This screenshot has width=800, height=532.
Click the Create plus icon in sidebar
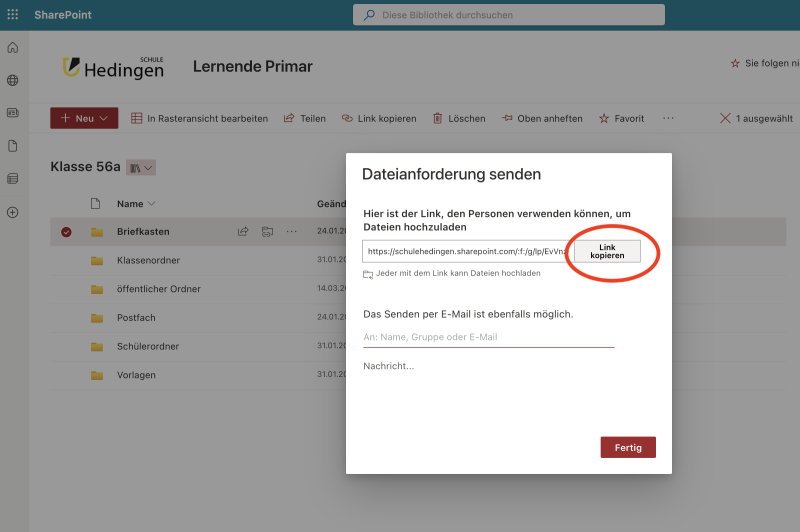click(x=12, y=212)
